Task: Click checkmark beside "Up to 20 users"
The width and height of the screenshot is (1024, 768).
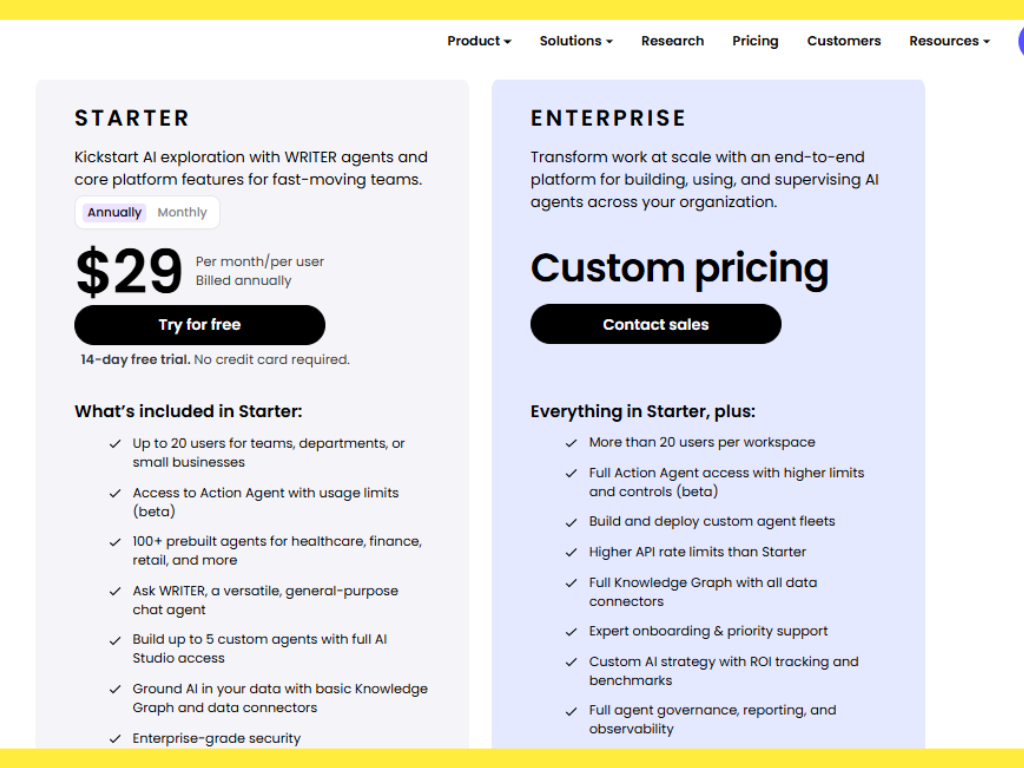Action: (x=116, y=444)
